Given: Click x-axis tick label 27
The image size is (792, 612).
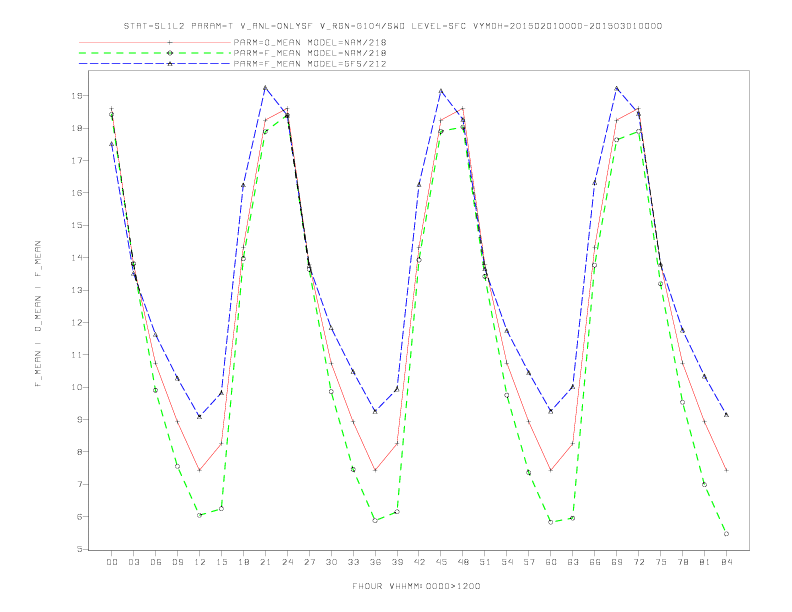Looking at the screenshot, I should click(x=309, y=562).
